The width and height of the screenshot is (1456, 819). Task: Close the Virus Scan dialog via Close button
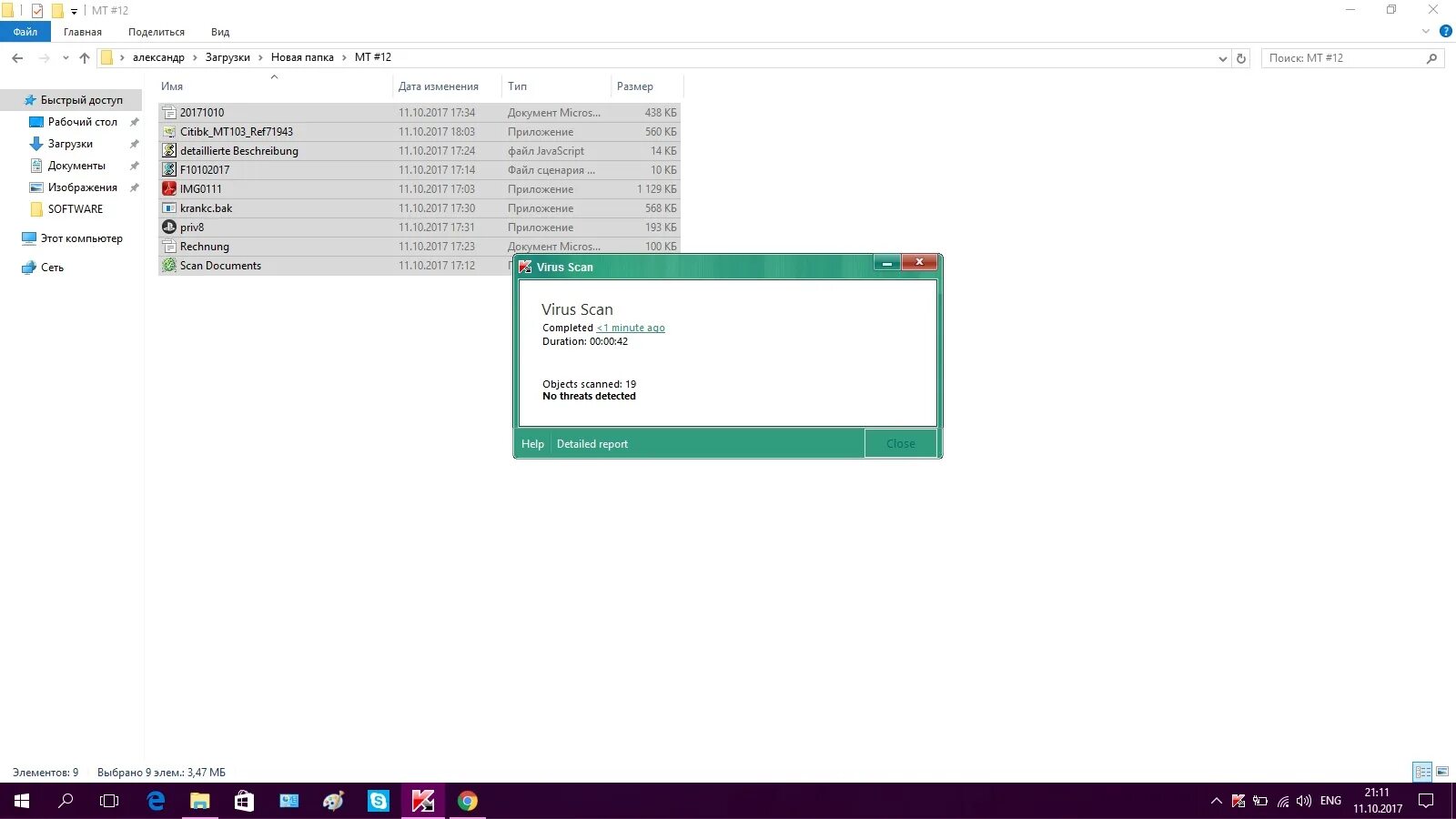[x=901, y=444]
